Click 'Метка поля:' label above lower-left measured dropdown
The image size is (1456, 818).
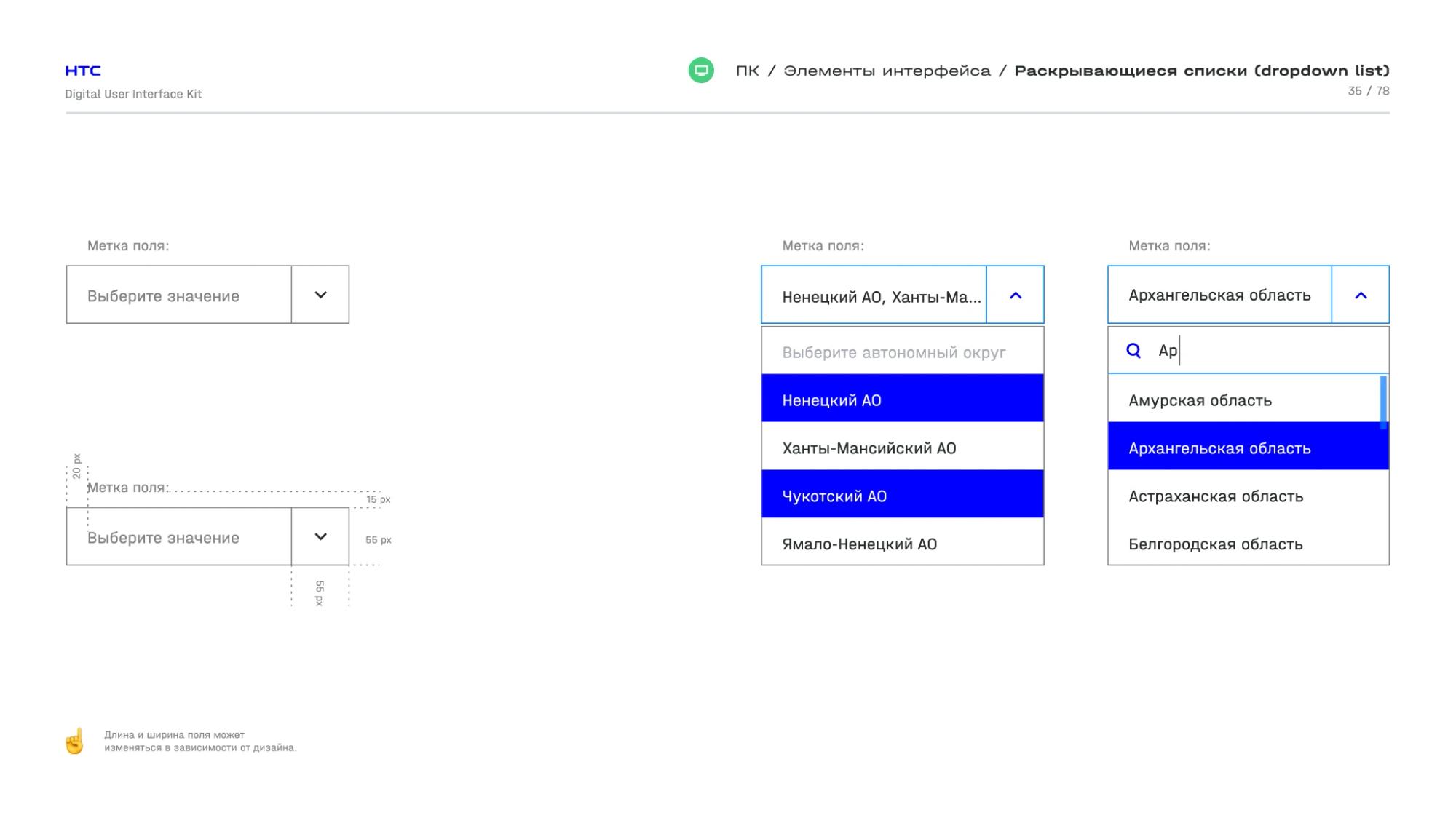click(128, 488)
